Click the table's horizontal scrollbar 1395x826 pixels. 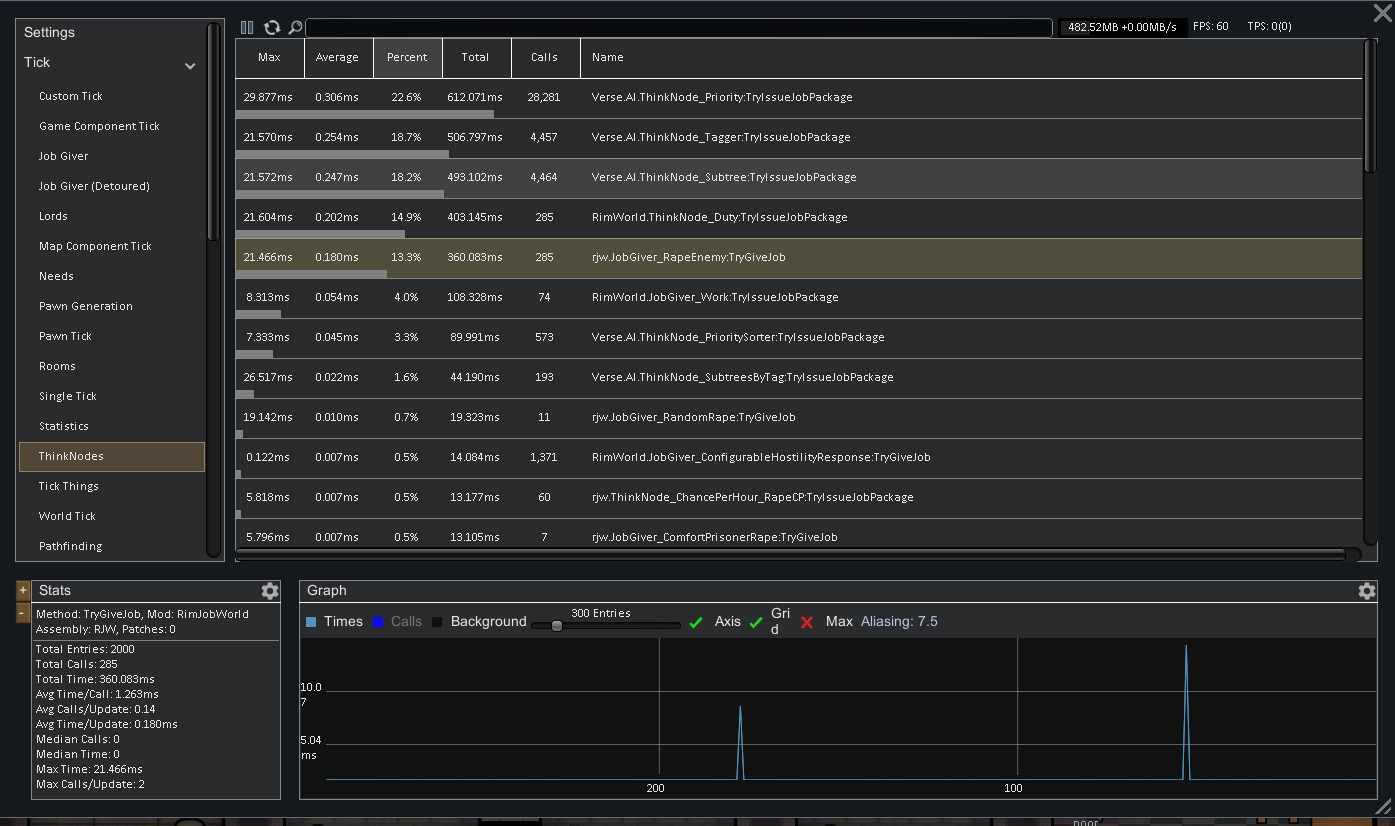click(791, 553)
